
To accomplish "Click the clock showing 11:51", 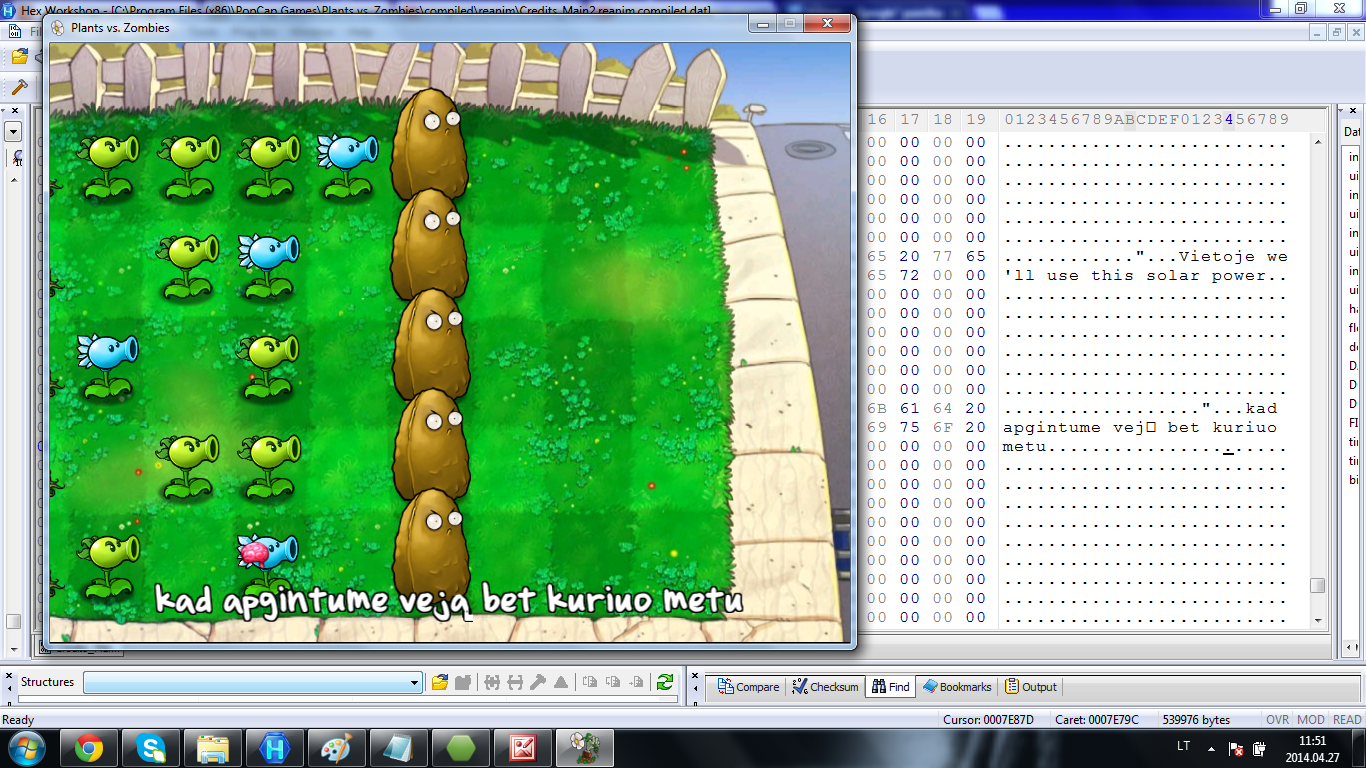I will (x=1312, y=741).
